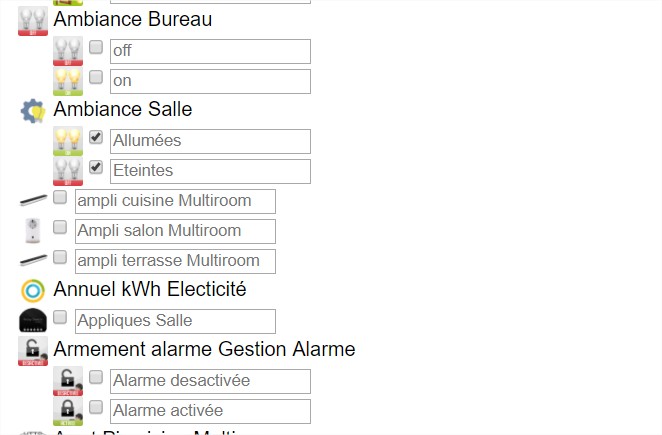
Task: Enable the Ambiance Bureau off checkbox
Action: (96, 47)
